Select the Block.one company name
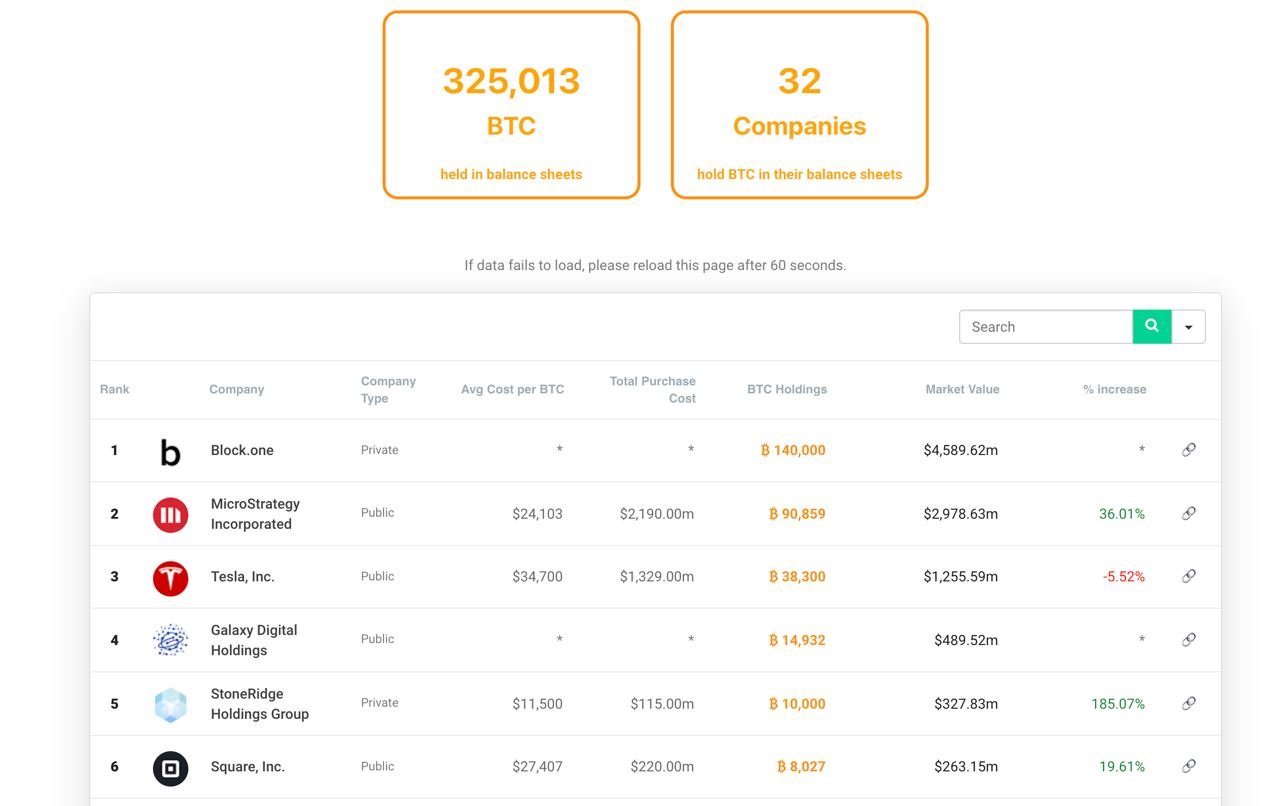Image resolution: width=1280 pixels, height=806 pixels. tap(242, 450)
